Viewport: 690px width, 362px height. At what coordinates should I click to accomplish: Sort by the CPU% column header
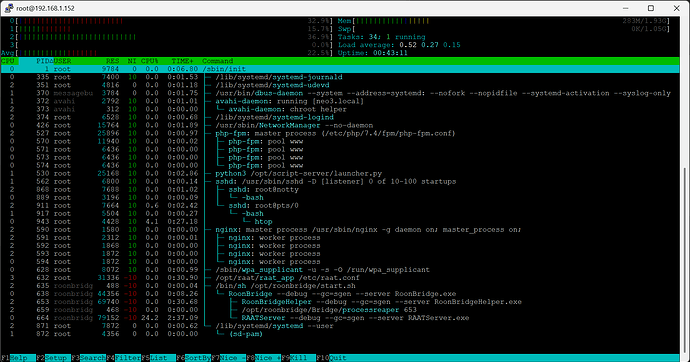coord(150,61)
